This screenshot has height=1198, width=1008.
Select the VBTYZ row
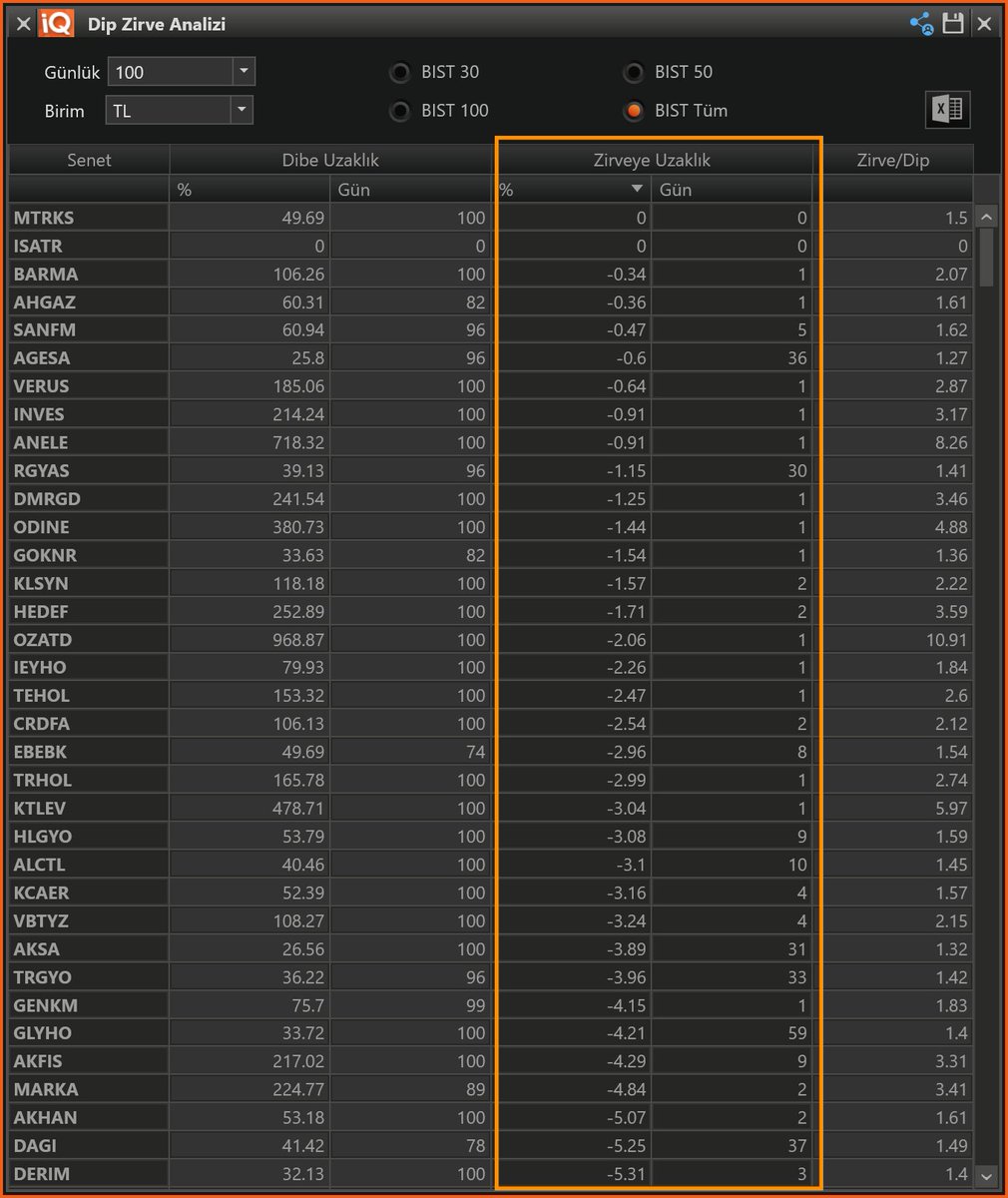(491, 920)
